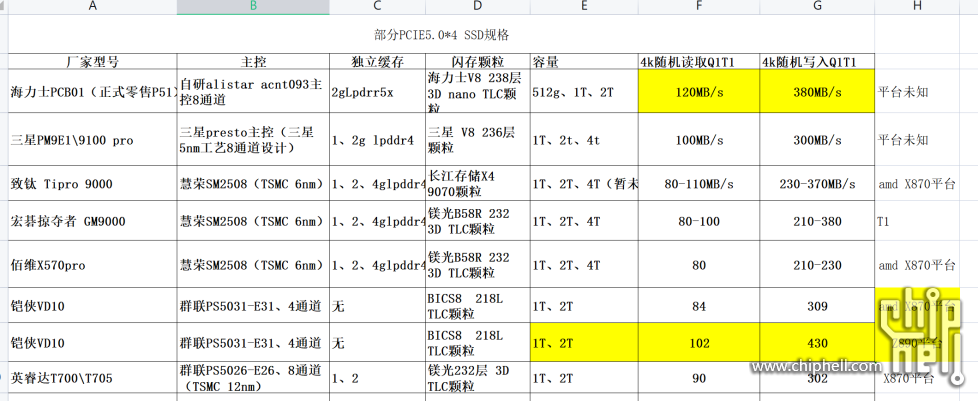Click the '4k随机读取Q1T1' header cell
978x401 pixels.
coord(699,62)
